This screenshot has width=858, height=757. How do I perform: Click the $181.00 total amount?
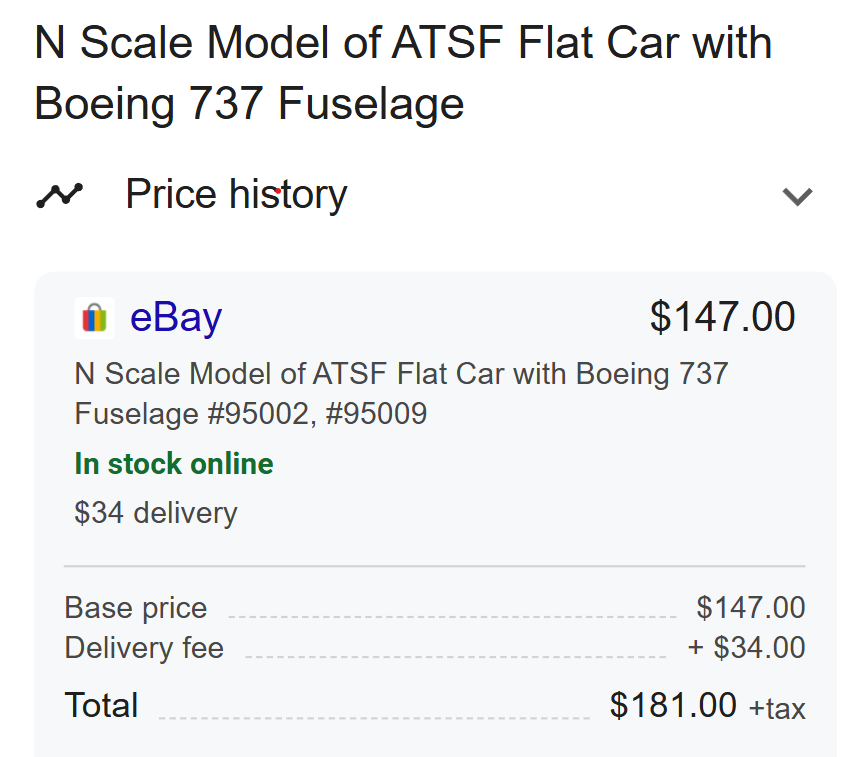673,705
